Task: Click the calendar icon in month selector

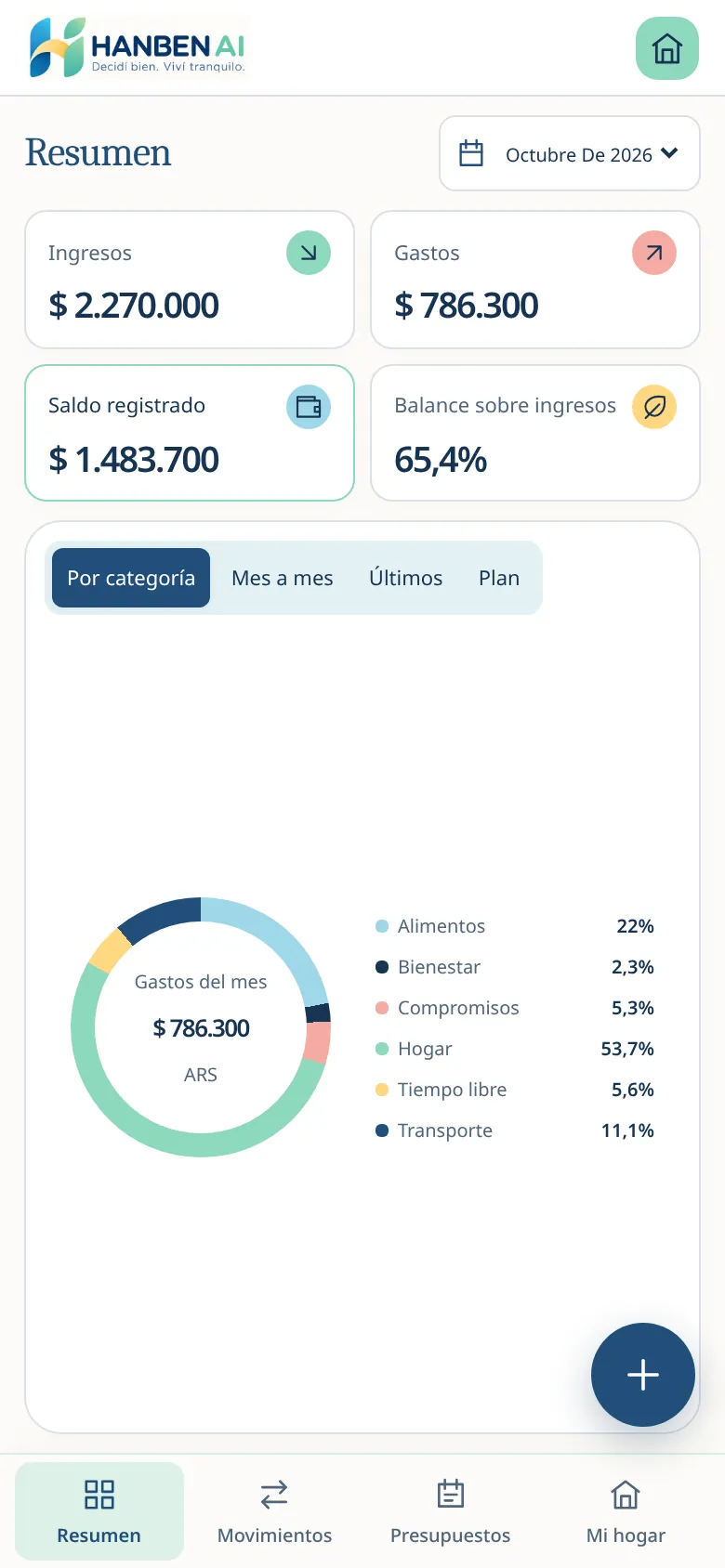Action: tap(471, 153)
